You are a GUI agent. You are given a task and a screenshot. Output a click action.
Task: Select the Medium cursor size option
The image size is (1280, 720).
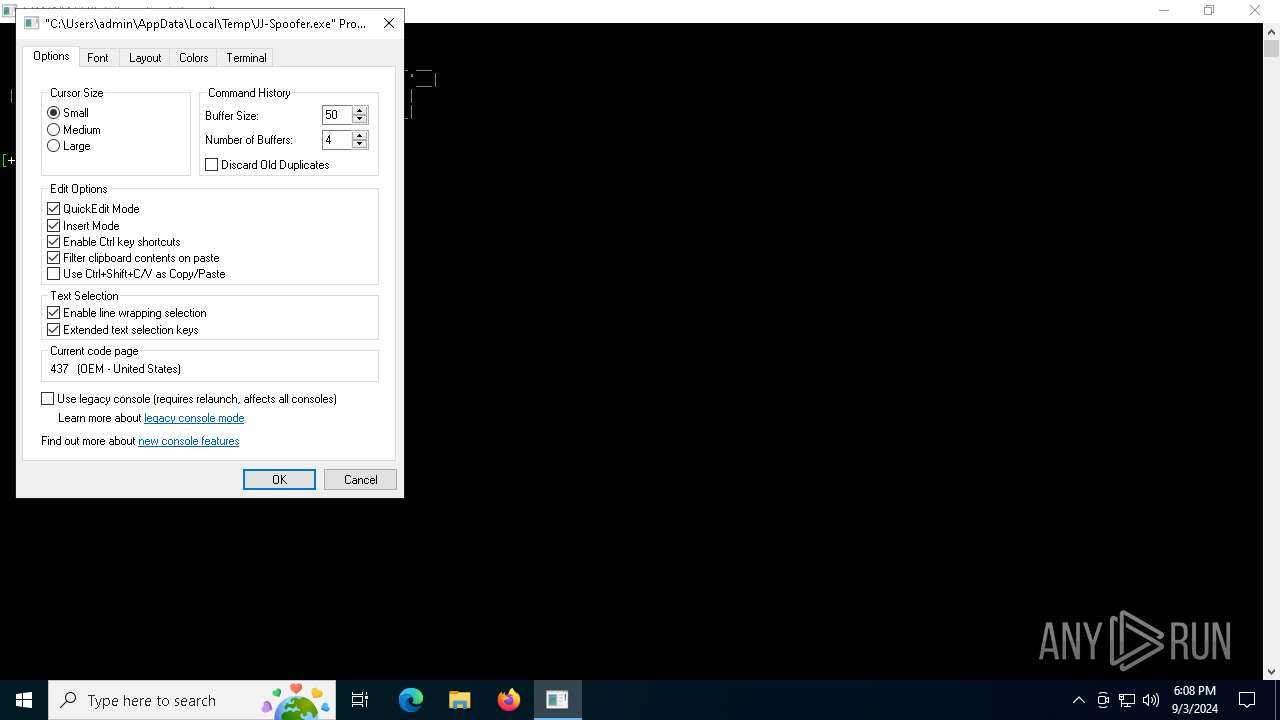click(54, 130)
